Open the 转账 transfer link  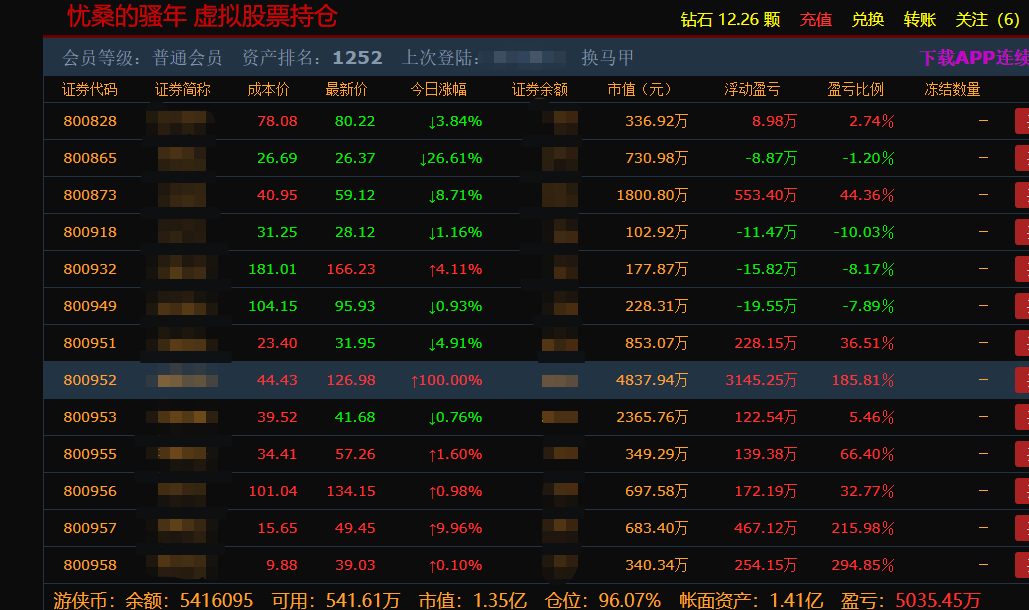coord(919,19)
